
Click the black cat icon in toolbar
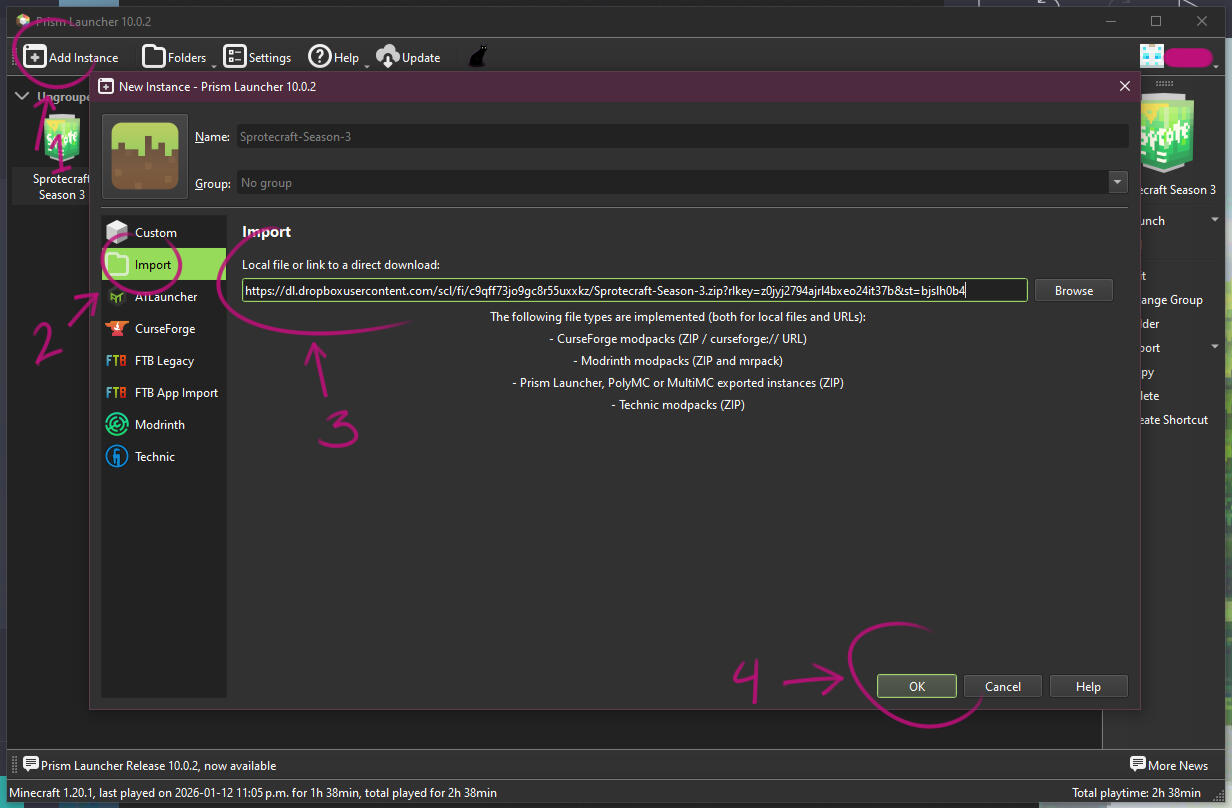click(x=478, y=57)
